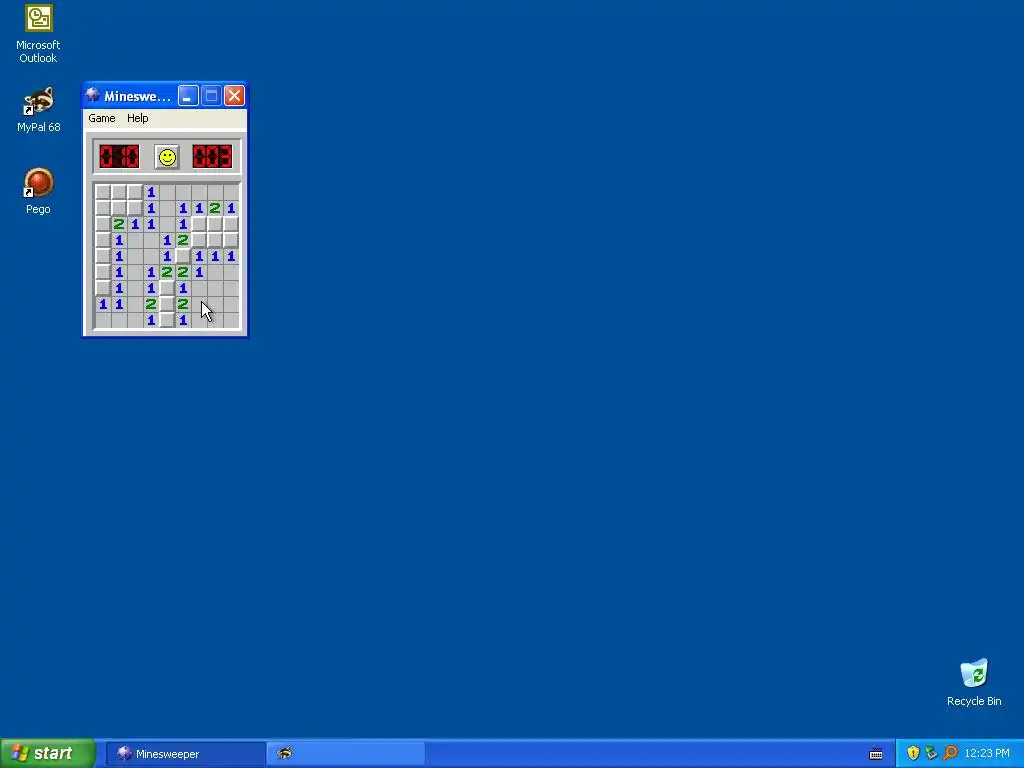Screen dimensions: 1024x768
Task: Close the Minesweeper window
Action: click(234, 96)
